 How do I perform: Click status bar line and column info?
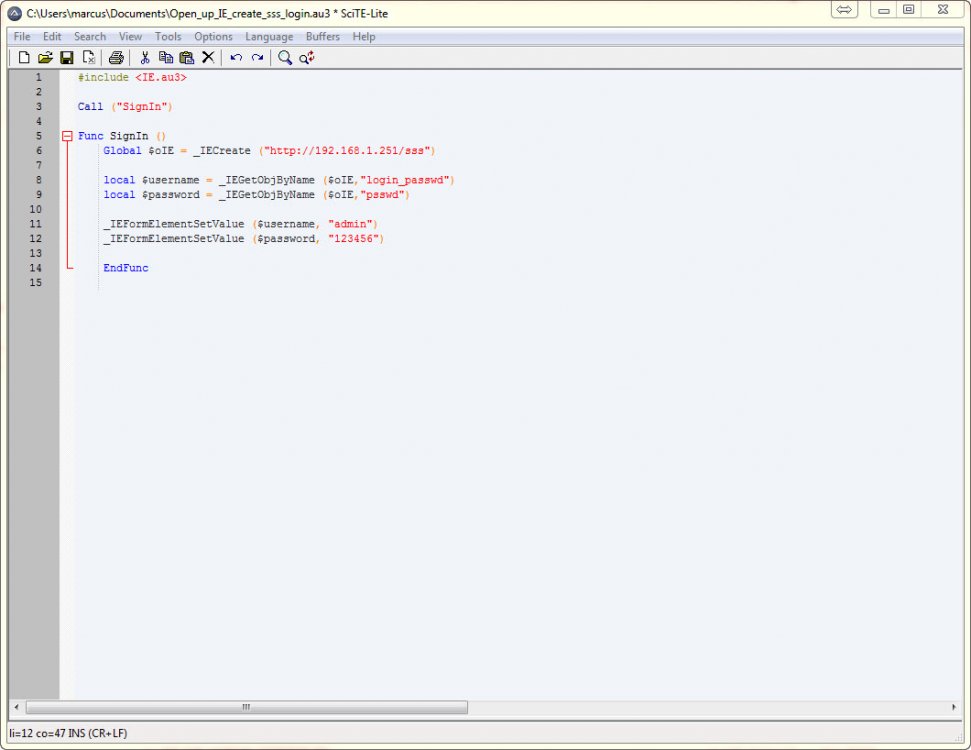click(68, 733)
